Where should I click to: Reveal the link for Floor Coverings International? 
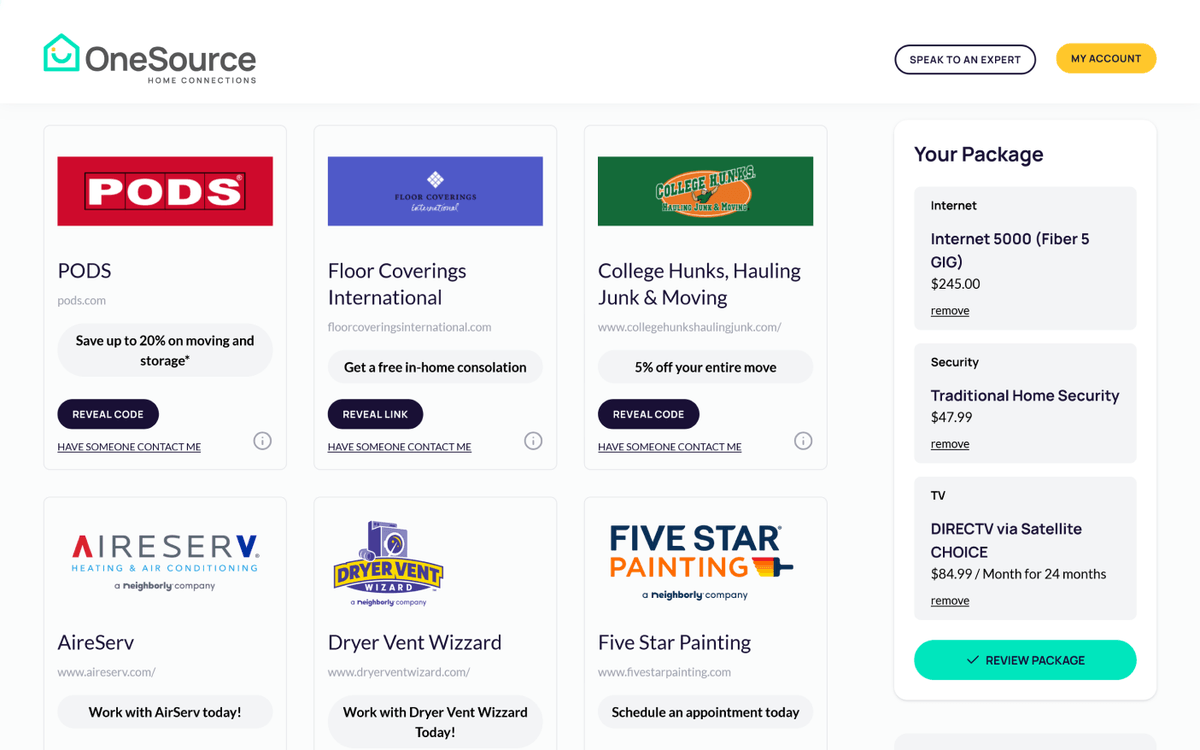[375, 413]
